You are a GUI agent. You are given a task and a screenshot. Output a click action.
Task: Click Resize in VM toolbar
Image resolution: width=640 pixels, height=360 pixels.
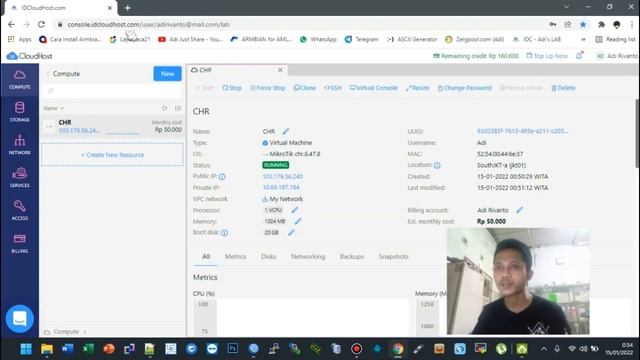[417, 88]
